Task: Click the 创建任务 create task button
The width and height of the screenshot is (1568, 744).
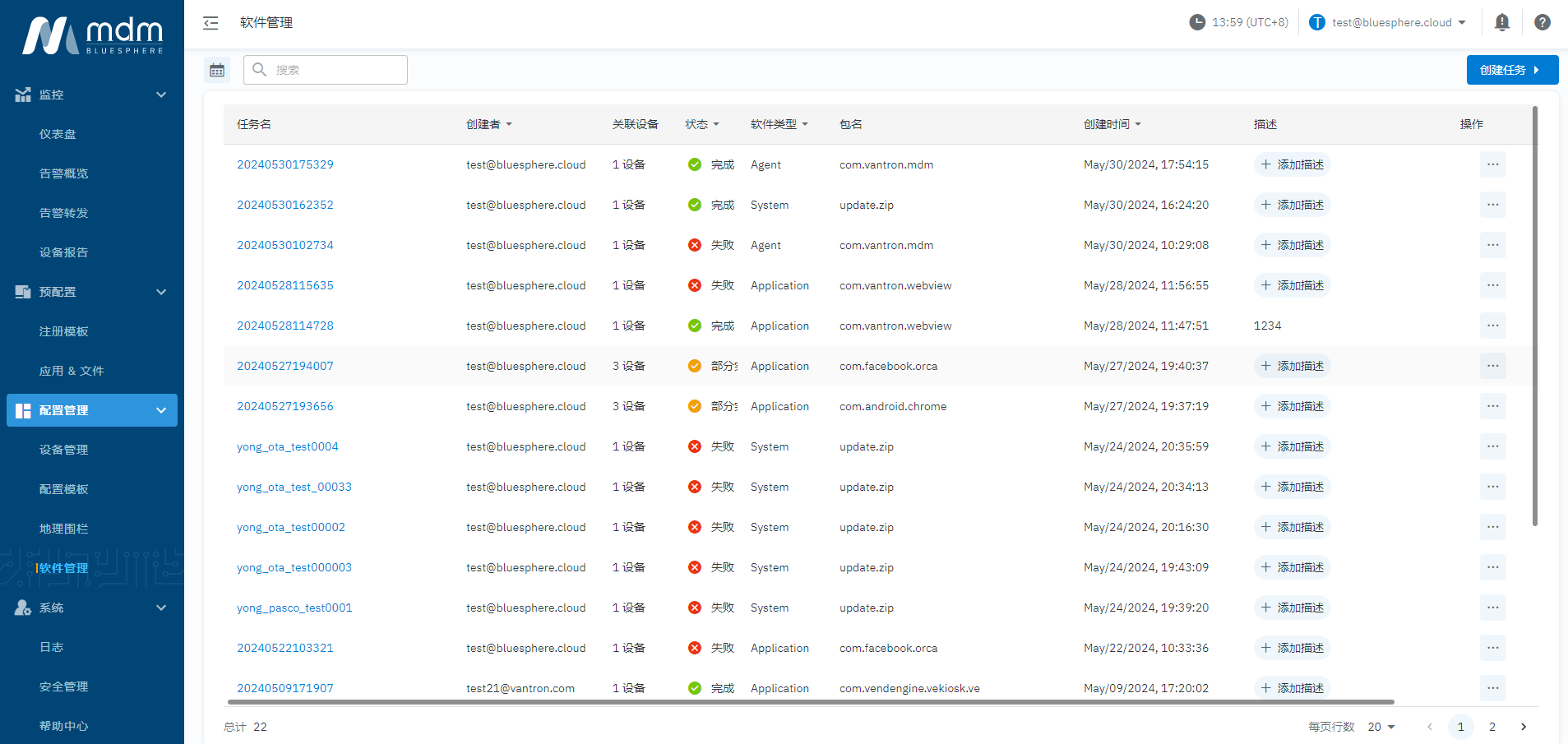Action: coord(1511,70)
